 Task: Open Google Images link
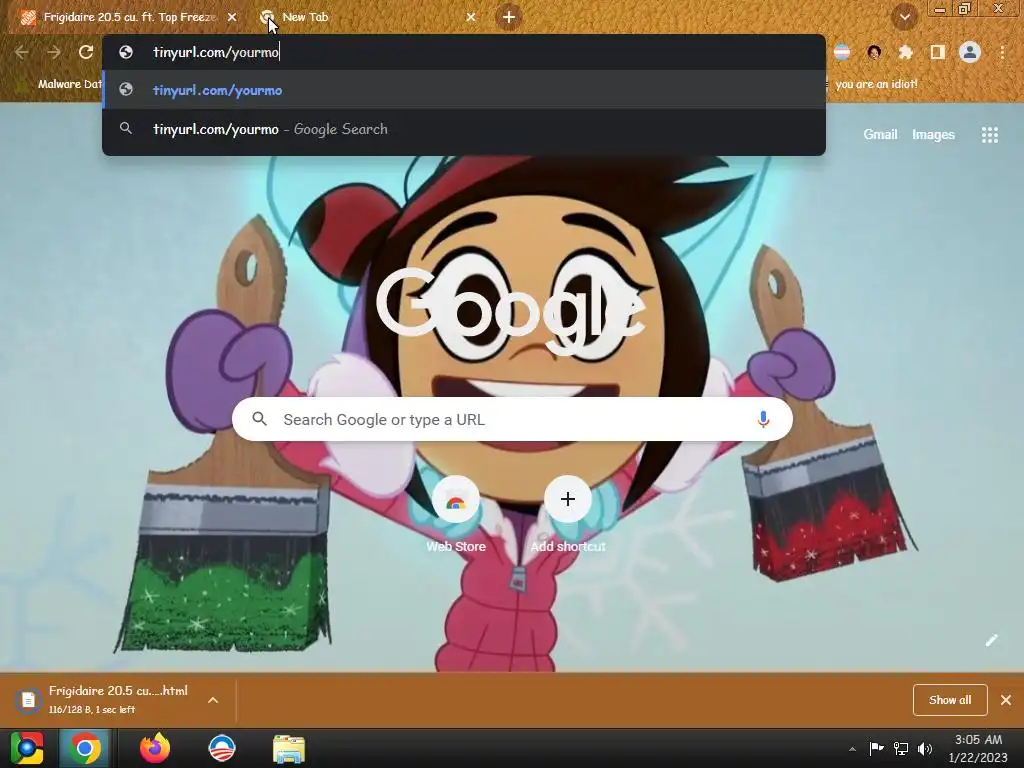933,135
